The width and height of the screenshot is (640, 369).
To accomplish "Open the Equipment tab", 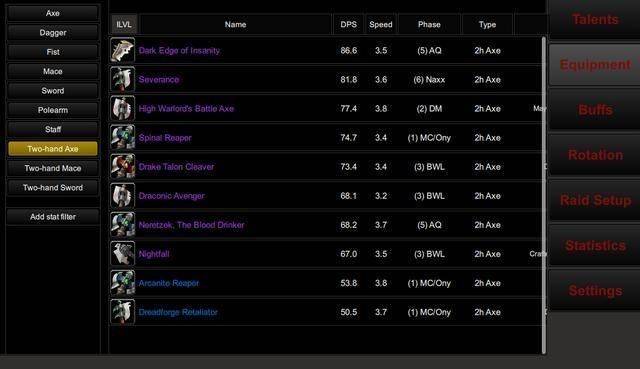I will tap(595, 64).
